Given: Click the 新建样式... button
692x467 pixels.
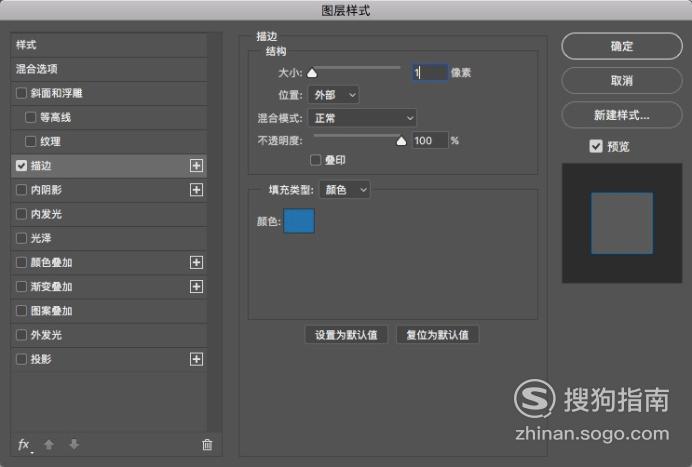Looking at the screenshot, I should pyautogui.click(x=622, y=115).
